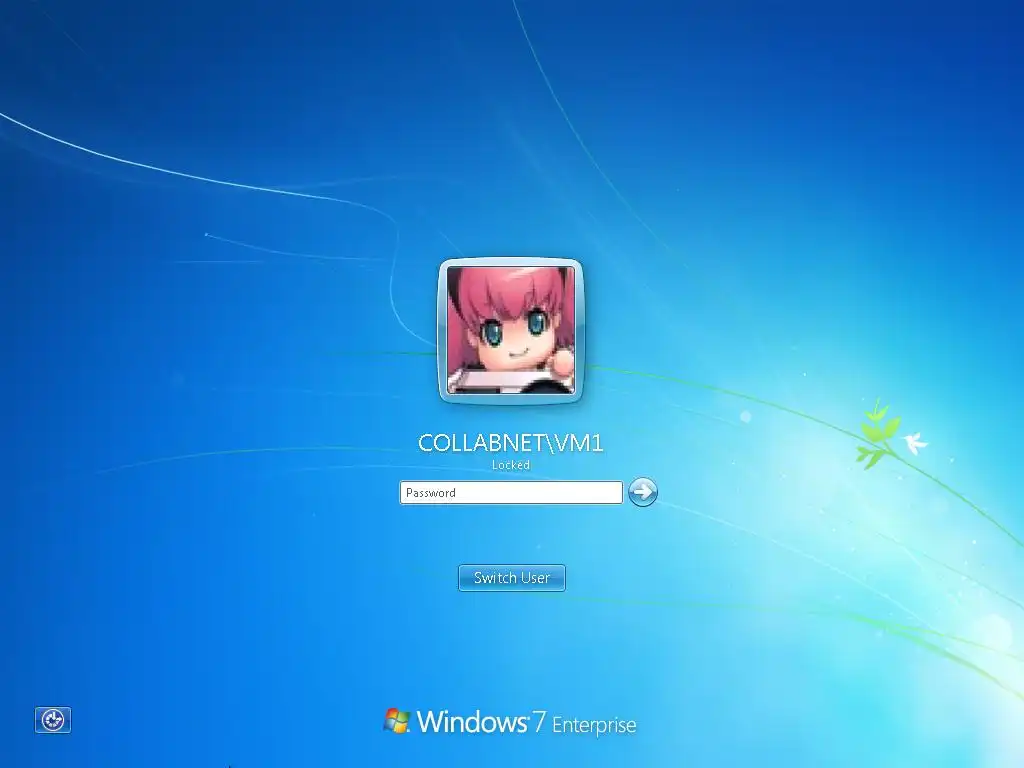The height and width of the screenshot is (768, 1024).
Task: Select the COLLABNET\VM1 account picture
Action: [x=511, y=330]
